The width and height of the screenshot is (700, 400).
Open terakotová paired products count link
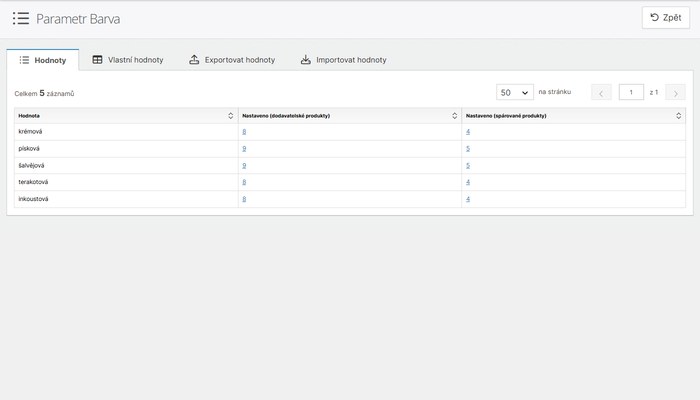(468, 182)
